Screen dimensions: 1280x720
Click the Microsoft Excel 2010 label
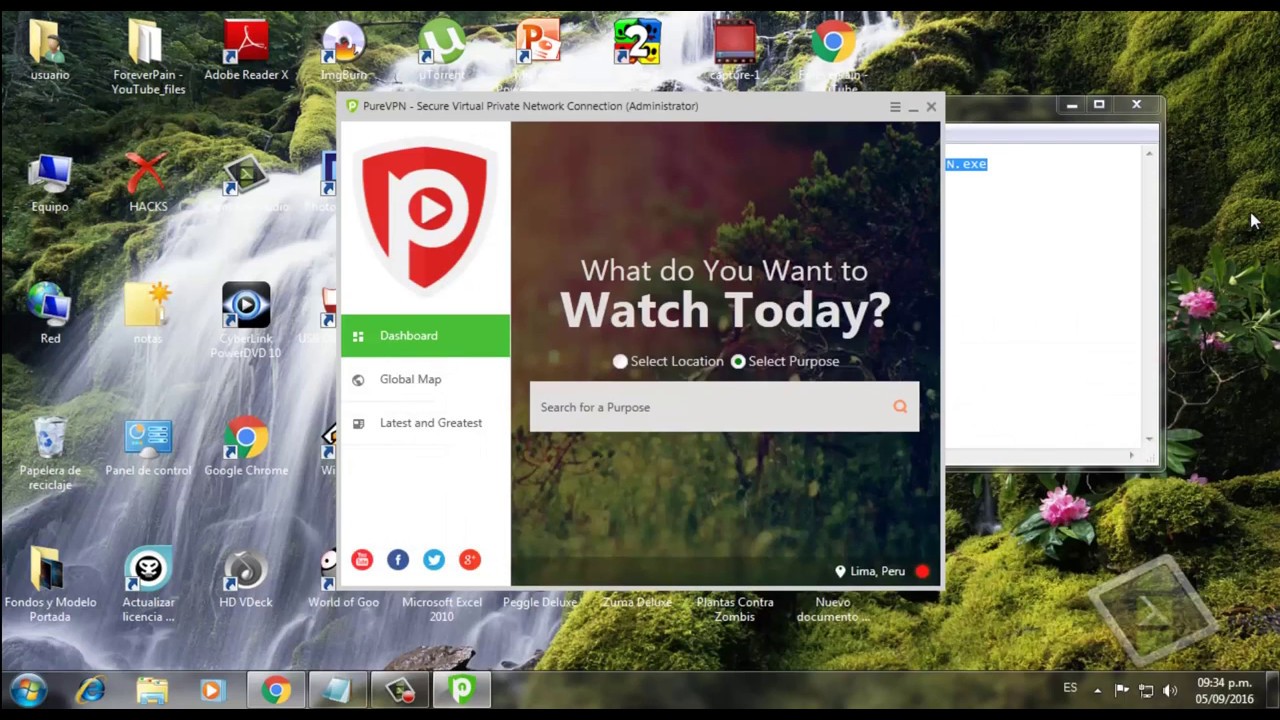pos(441,610)
